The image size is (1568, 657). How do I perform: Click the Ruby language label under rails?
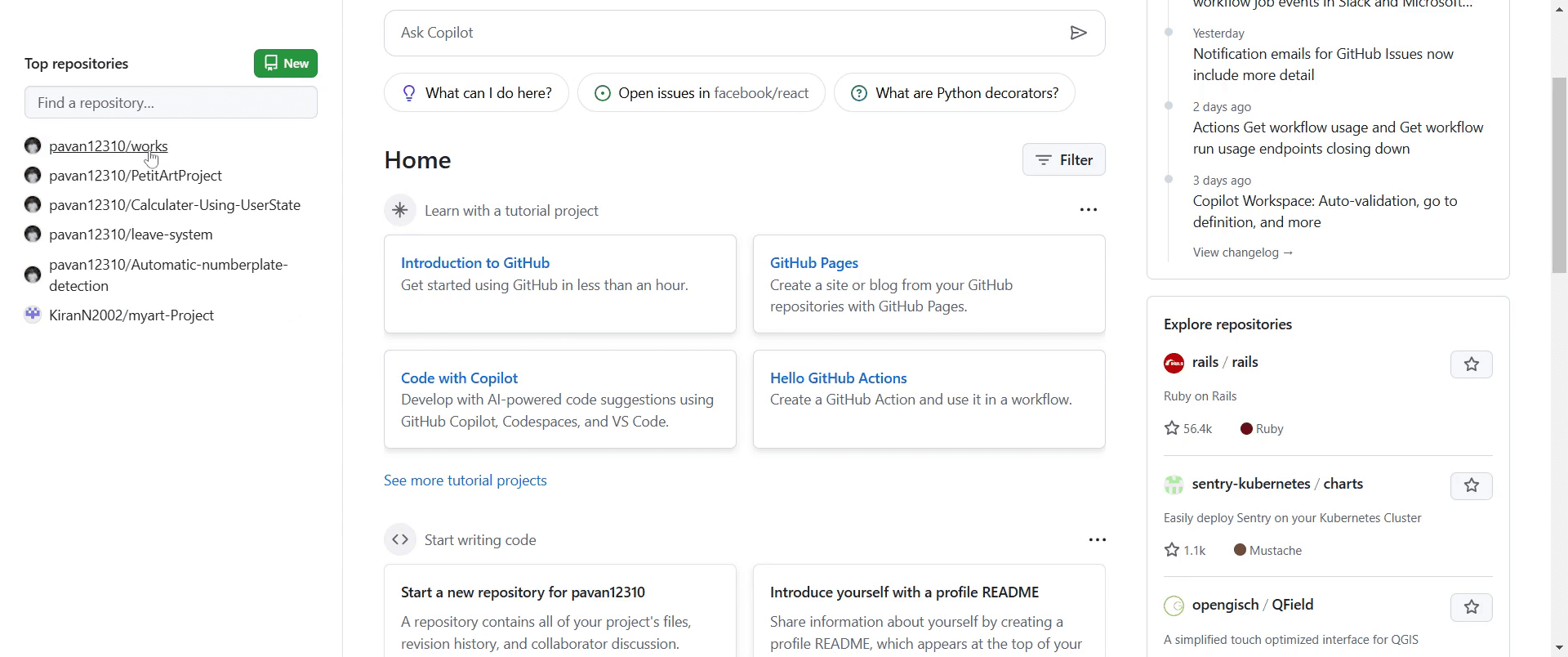(1262, 429)
